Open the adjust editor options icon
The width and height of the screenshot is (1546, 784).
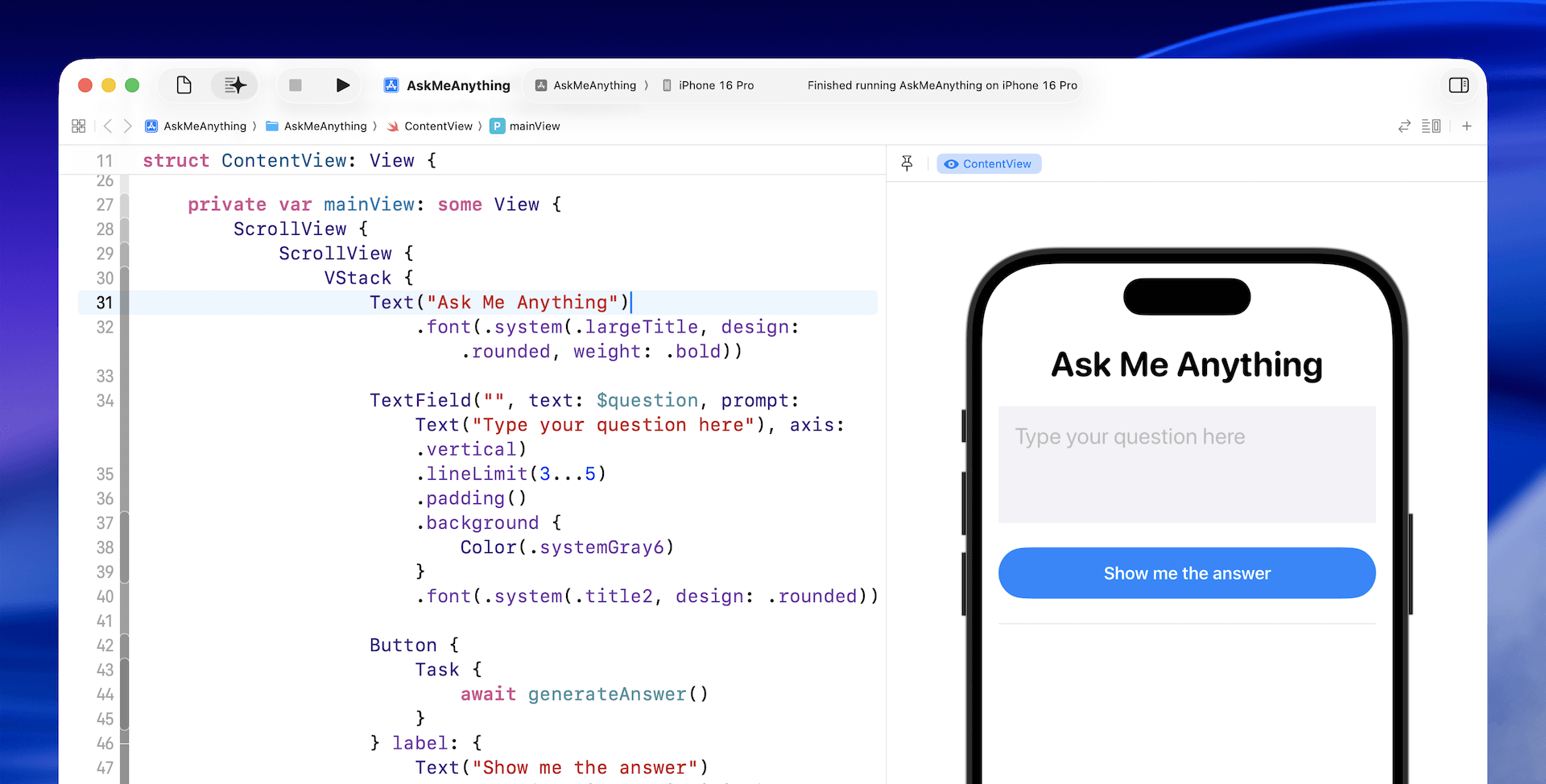coord(1432,126)
